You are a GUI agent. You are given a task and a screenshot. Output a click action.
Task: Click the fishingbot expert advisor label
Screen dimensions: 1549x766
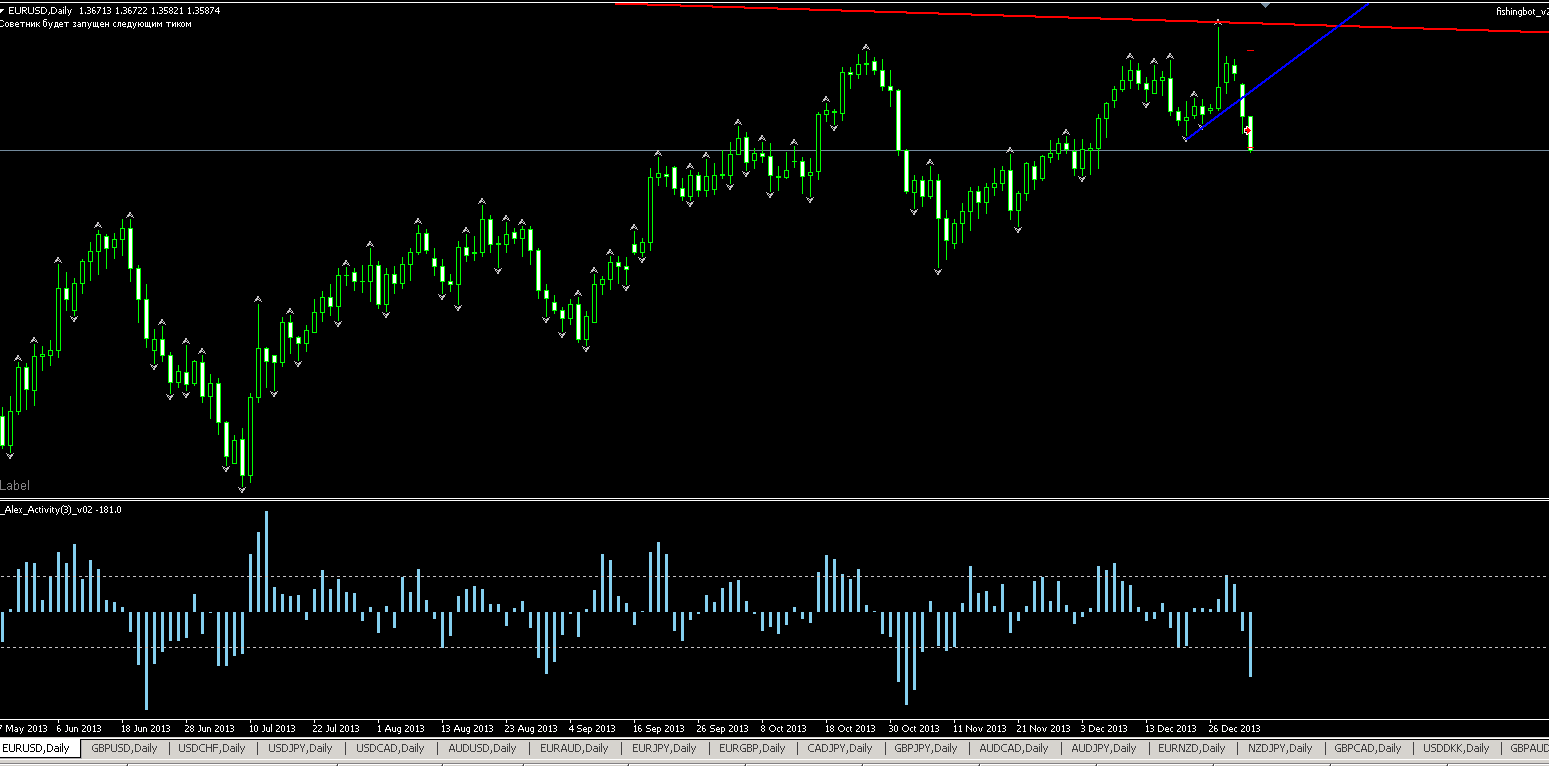click(x=1522, y=10)
